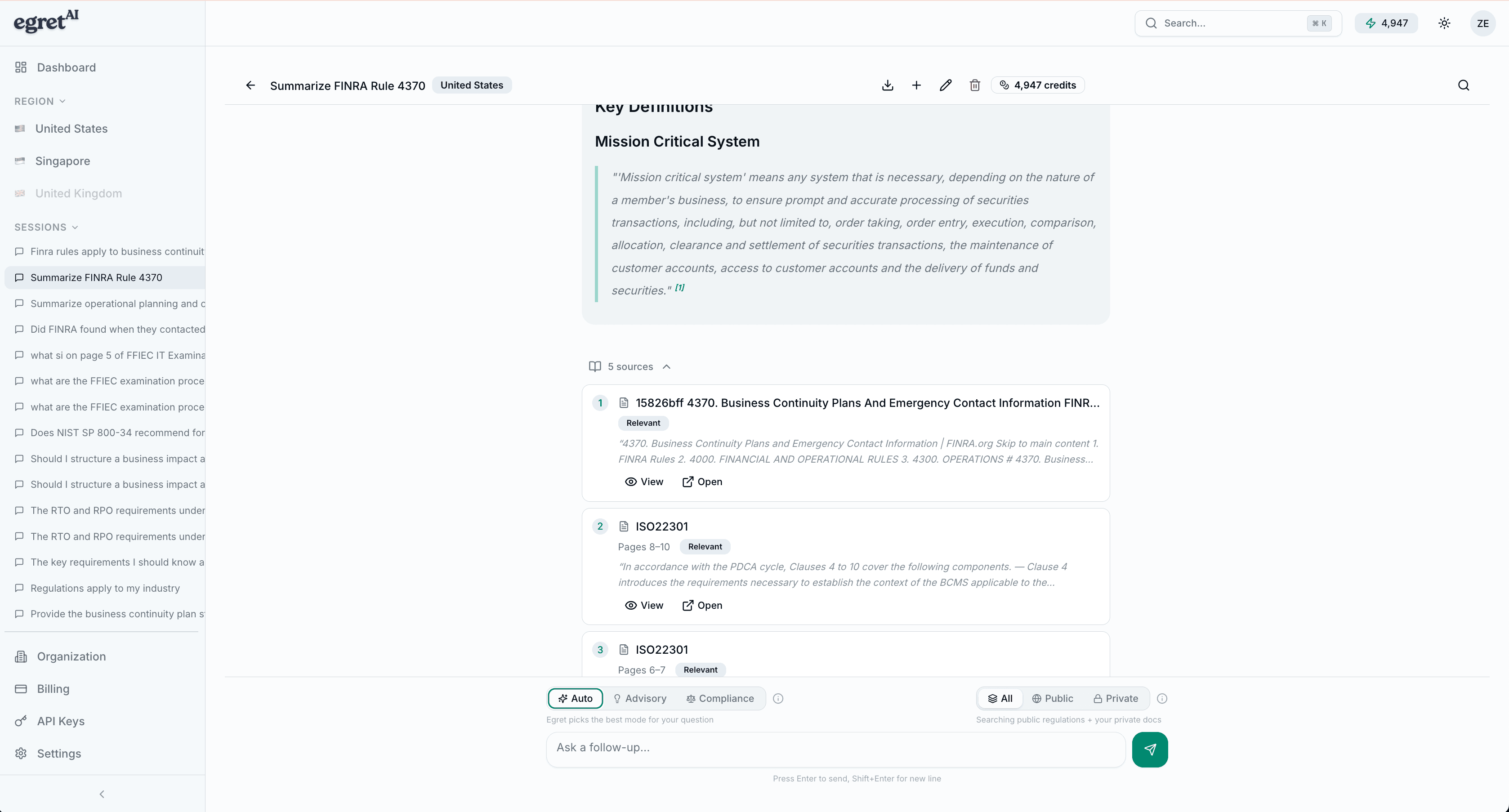The width and height of the screenshot is (1509, 812).
Task: Click View on first FINRA 4370 source
Action: (x=644, y=482)
